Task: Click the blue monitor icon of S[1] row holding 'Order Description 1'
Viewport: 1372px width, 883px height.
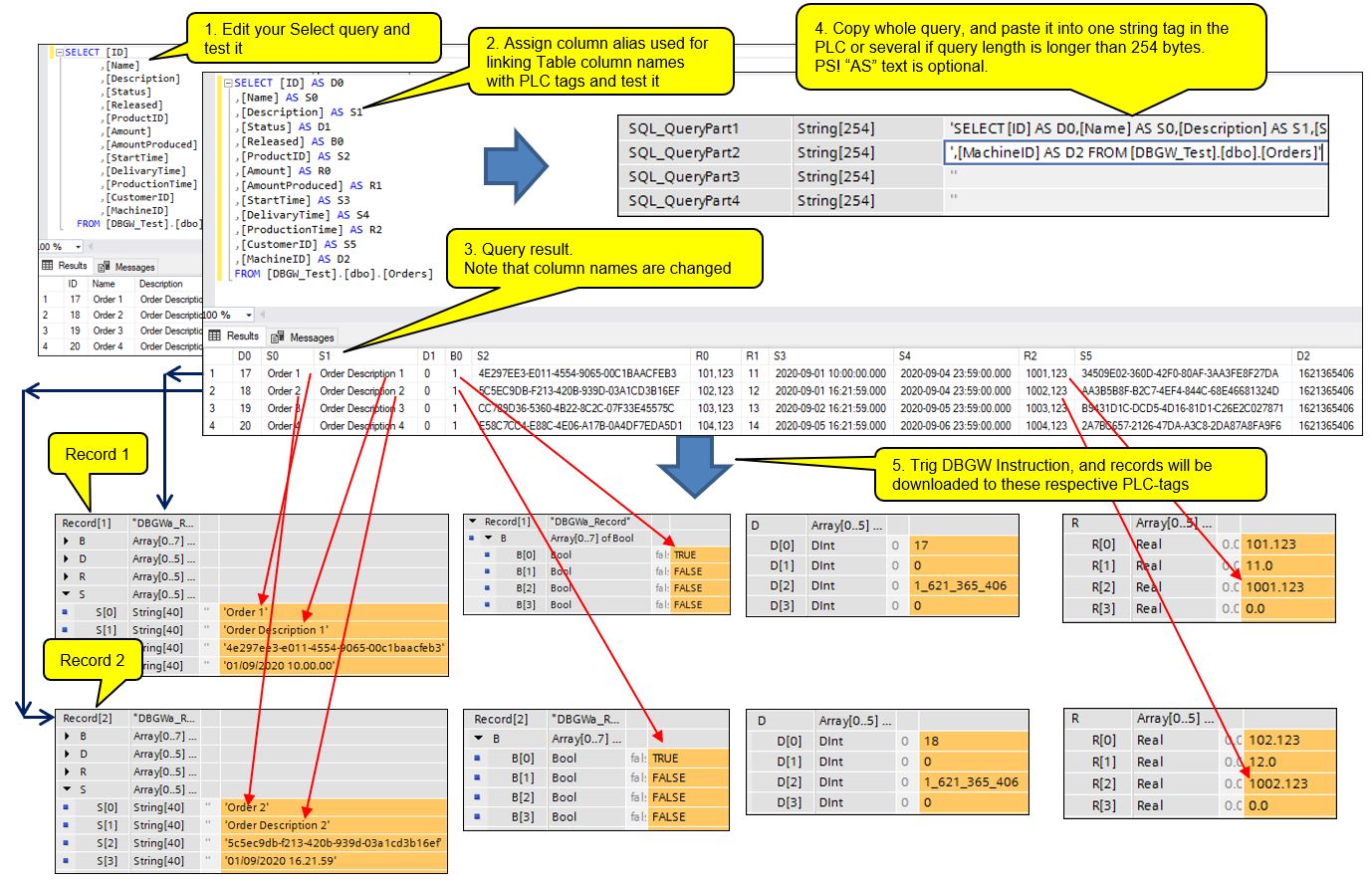Action: [x=65, y=630]
